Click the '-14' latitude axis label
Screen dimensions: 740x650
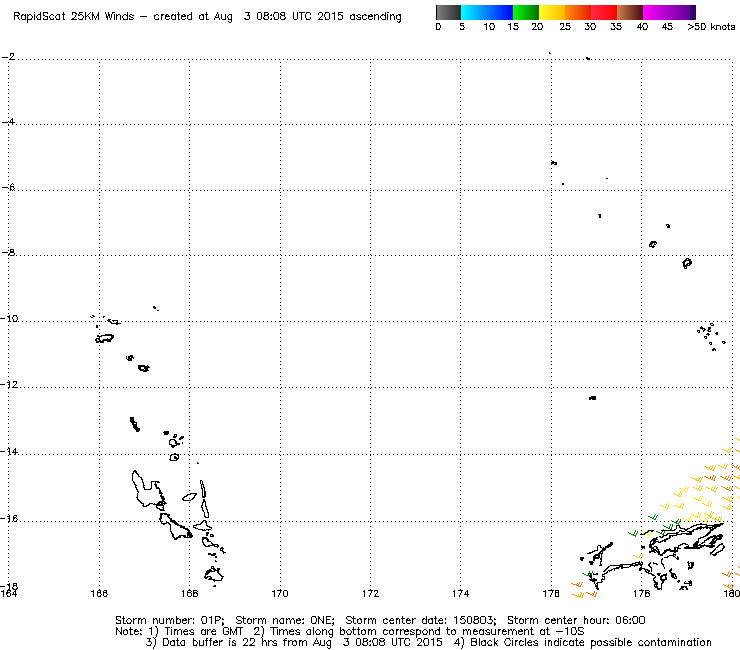click(9, 451)
